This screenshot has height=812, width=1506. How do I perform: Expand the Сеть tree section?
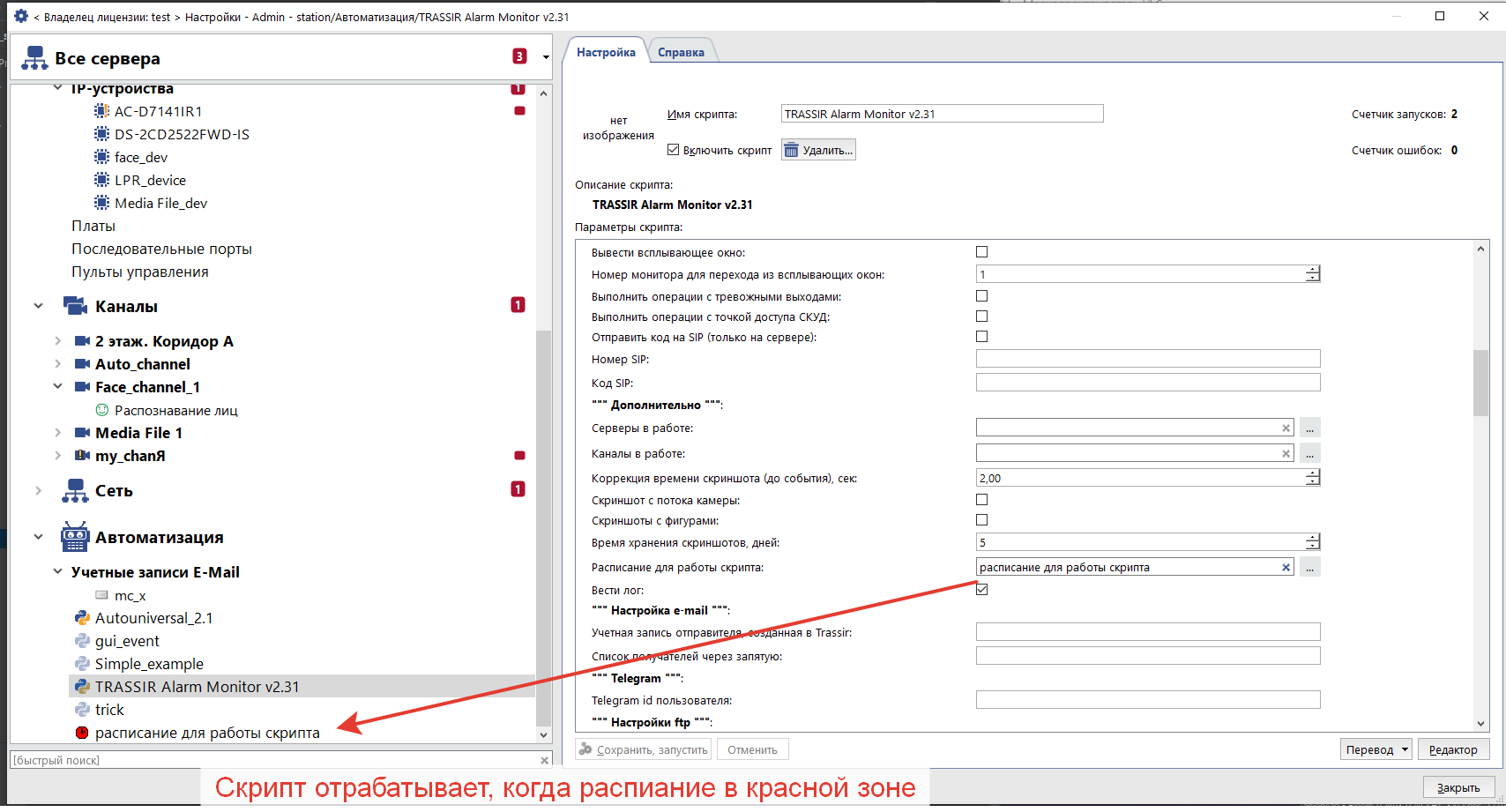pyautogui.click(x=38, y=490)
